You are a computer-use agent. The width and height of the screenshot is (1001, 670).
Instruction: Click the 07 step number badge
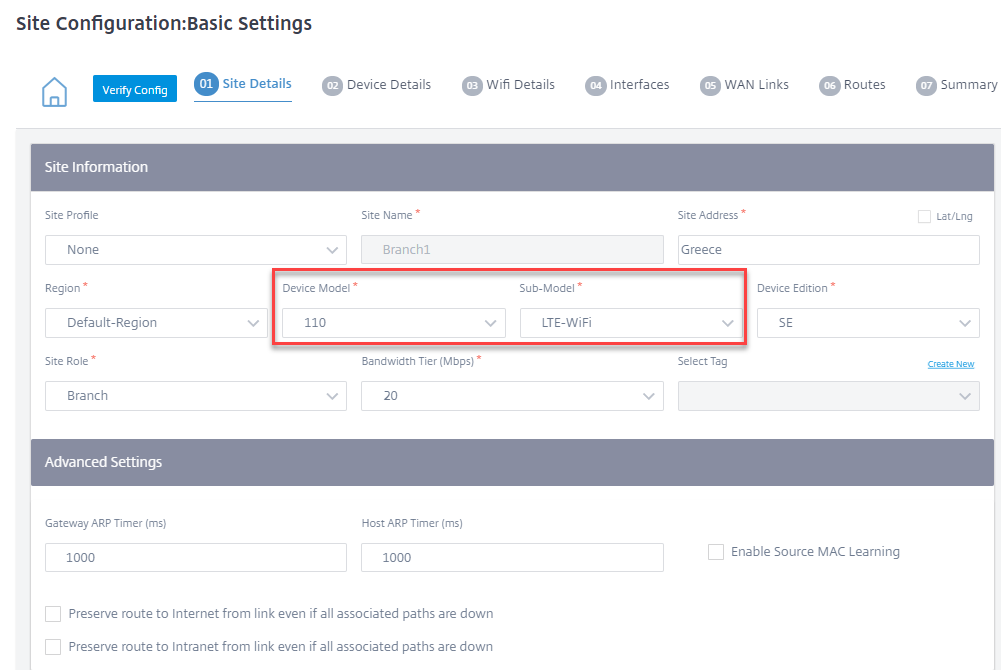[926, 86]
